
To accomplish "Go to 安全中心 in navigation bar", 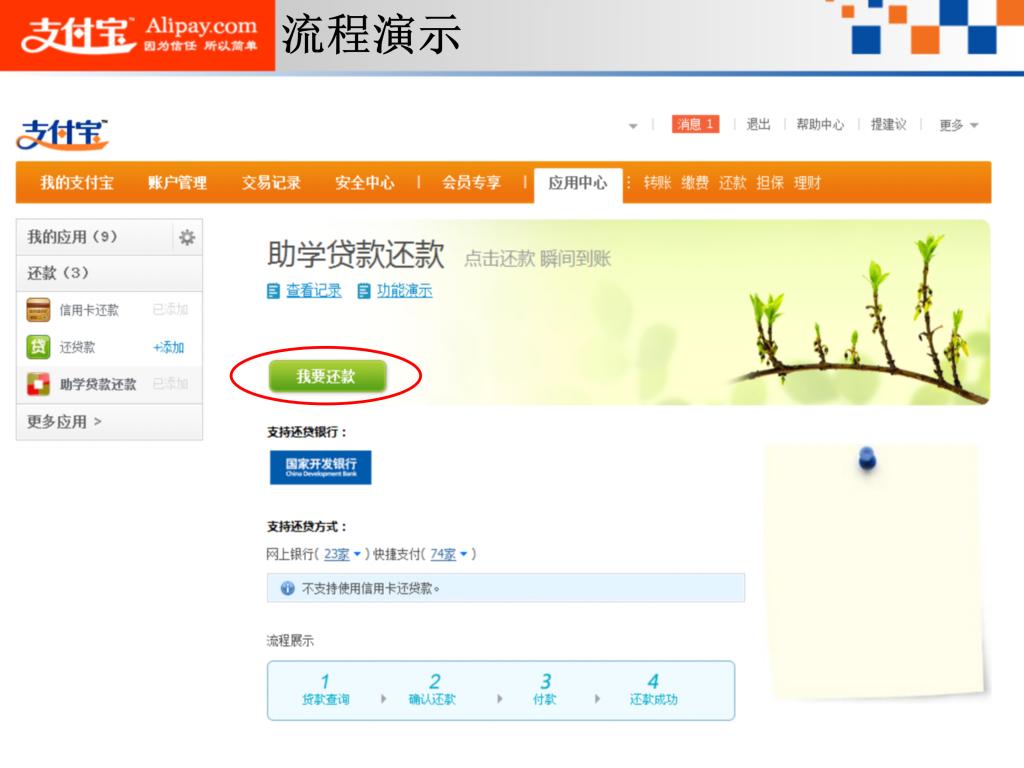I will 364,183.
